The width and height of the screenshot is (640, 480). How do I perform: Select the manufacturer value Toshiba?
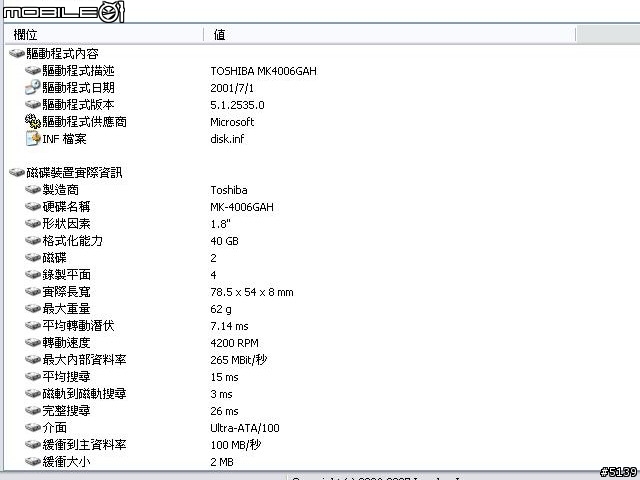tap(229, 190)
